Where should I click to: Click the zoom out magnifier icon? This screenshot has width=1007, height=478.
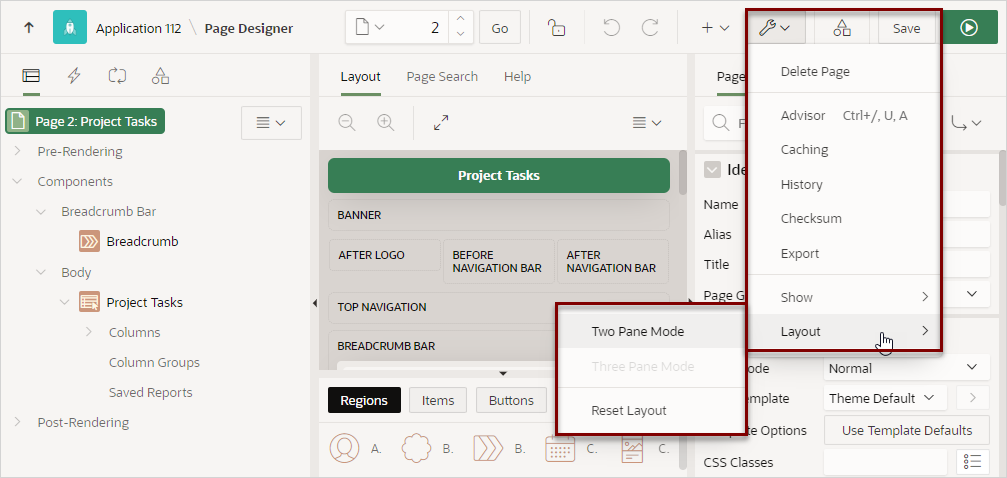tap(347, 123)
